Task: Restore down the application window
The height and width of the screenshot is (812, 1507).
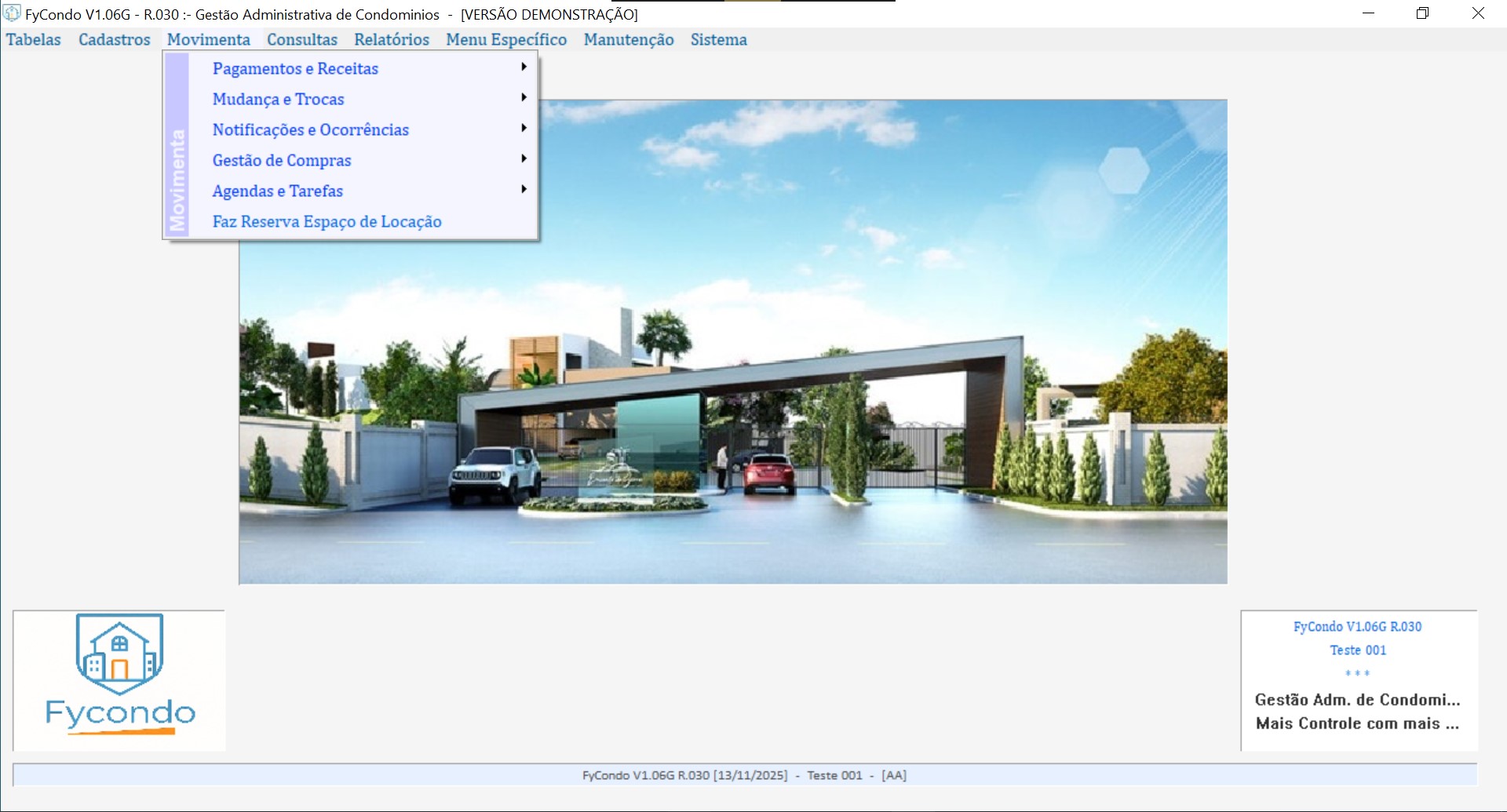Action: tap(1422, 13)
